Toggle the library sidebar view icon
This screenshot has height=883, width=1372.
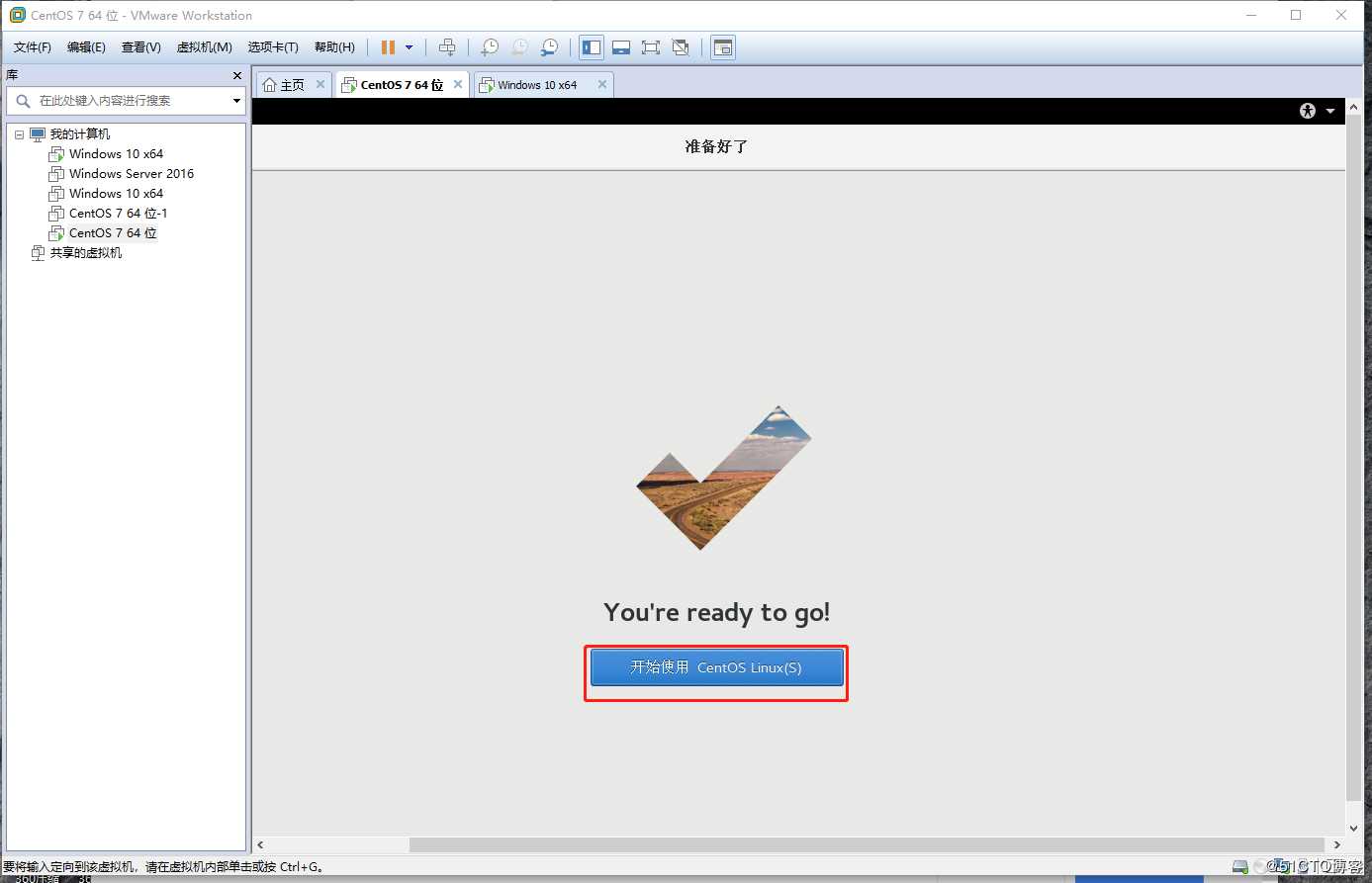(x=592, y=47)
